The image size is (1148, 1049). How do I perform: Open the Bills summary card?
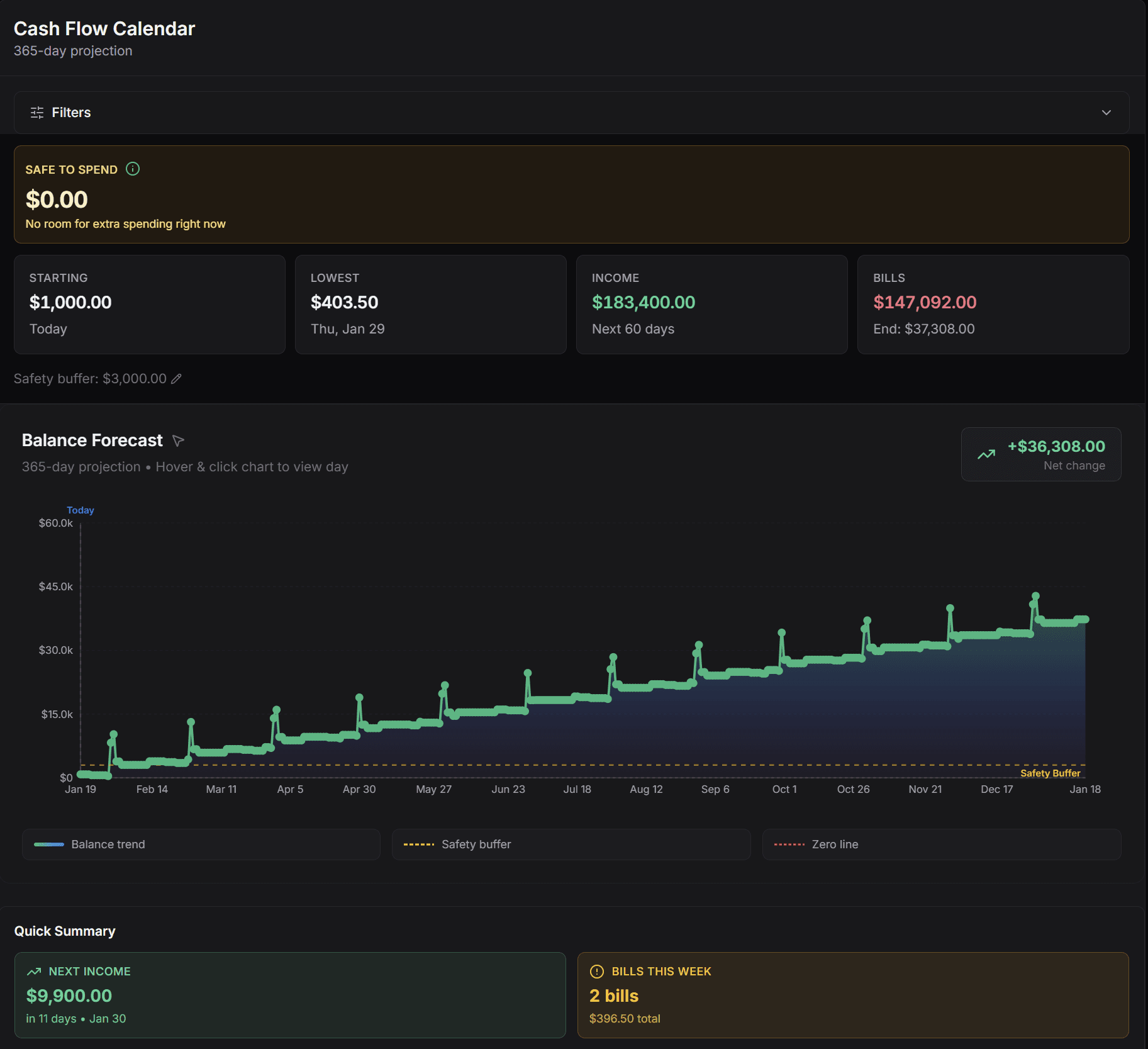tap(993, 304)
